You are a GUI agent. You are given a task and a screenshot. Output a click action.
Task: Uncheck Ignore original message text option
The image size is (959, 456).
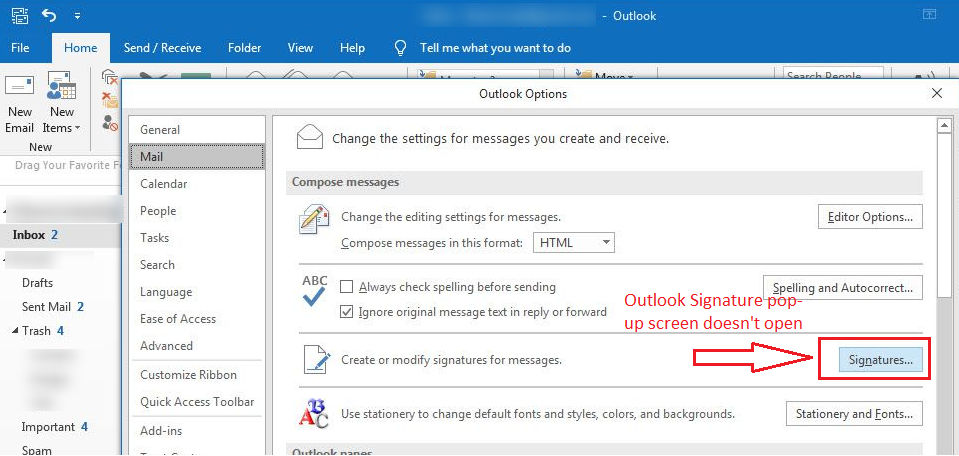coord(347,312)
